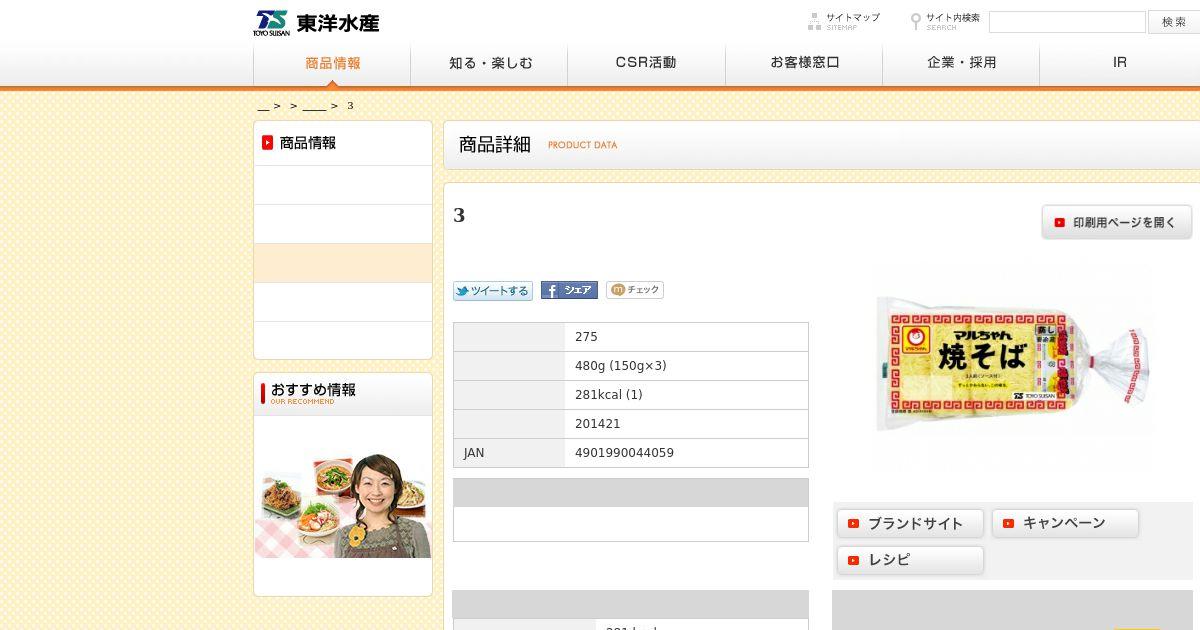This screenshot has height=630, width=1200.
Task: Click the ツイートする tweet button
Action: 493,291
